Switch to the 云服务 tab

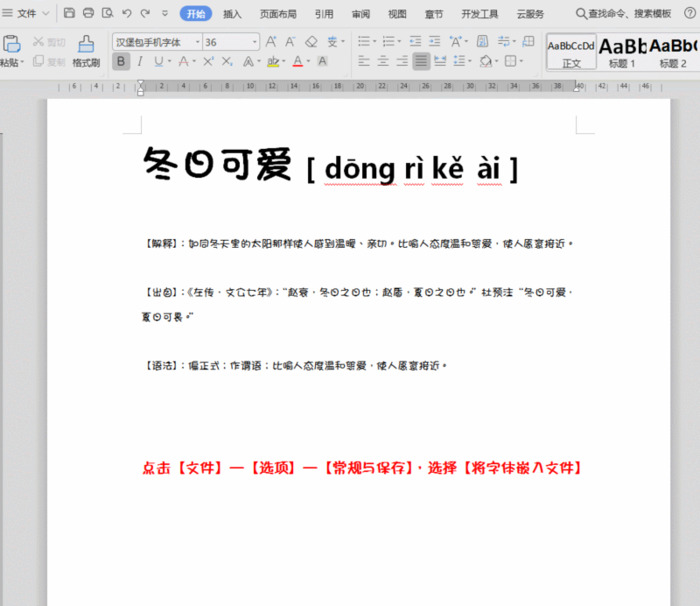530,14
